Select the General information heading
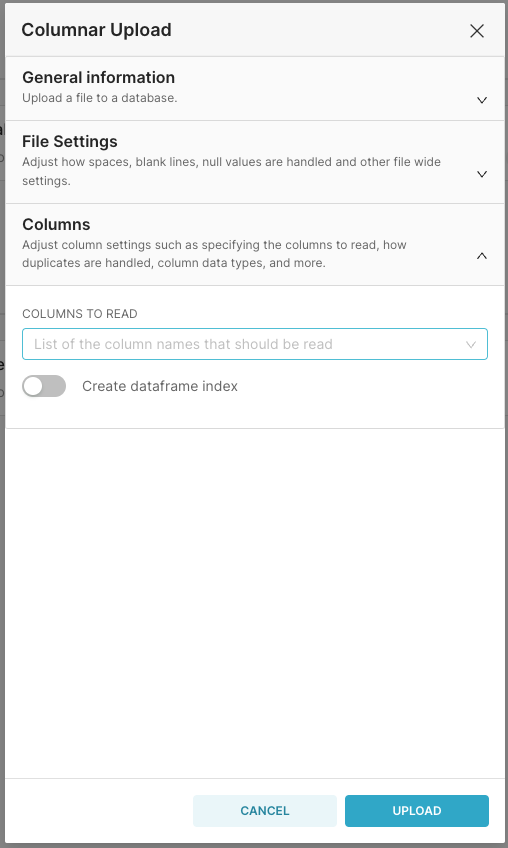The image size is (508, 848). [98, 77]
